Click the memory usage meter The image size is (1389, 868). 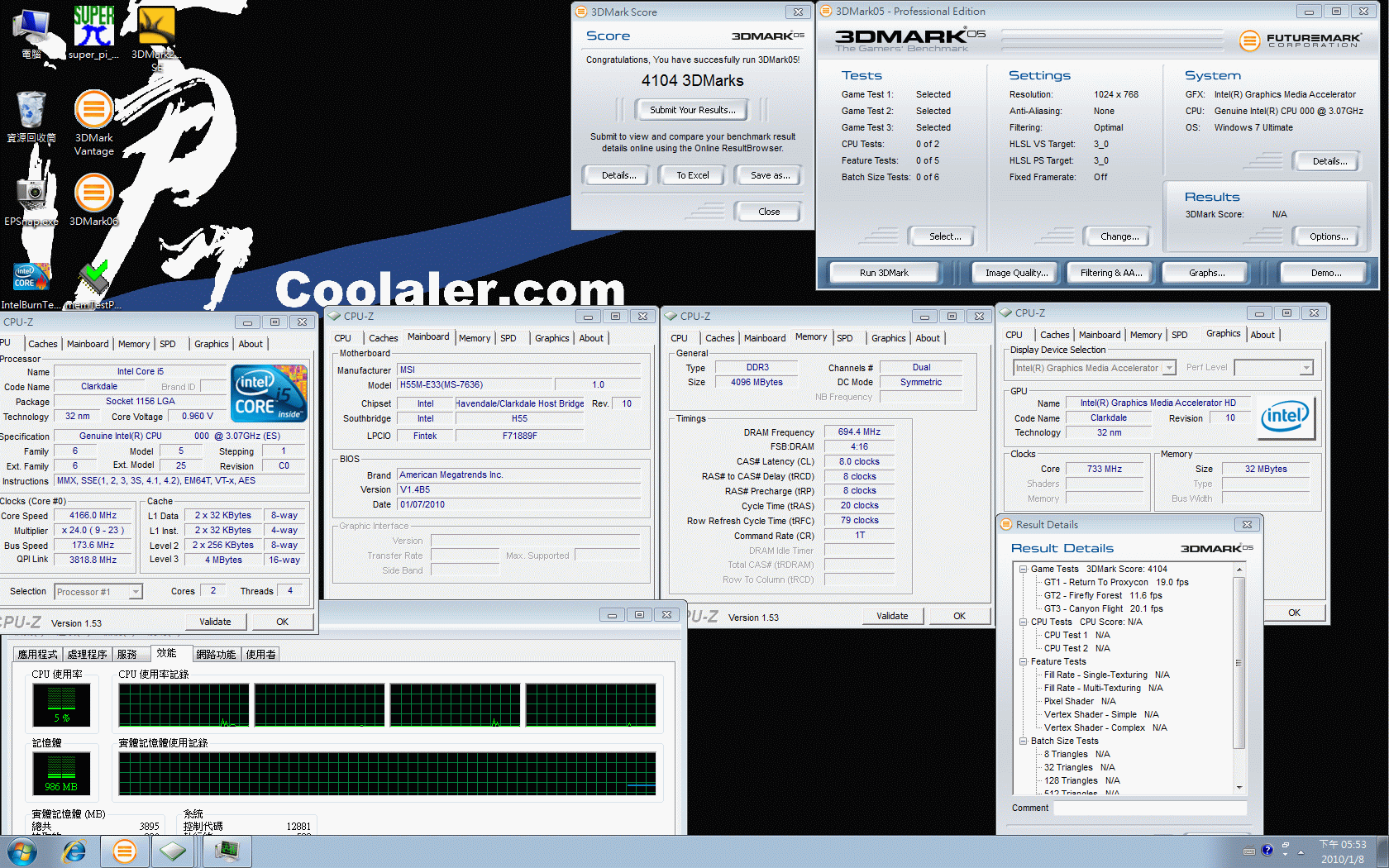(61, 773)
